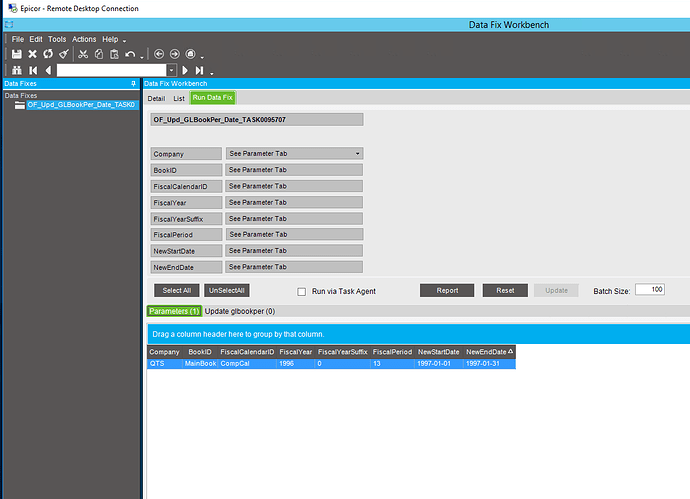This screenshot has width=690, height=499.
Task: Click the Batch Size input field
Action: point(650,290)
